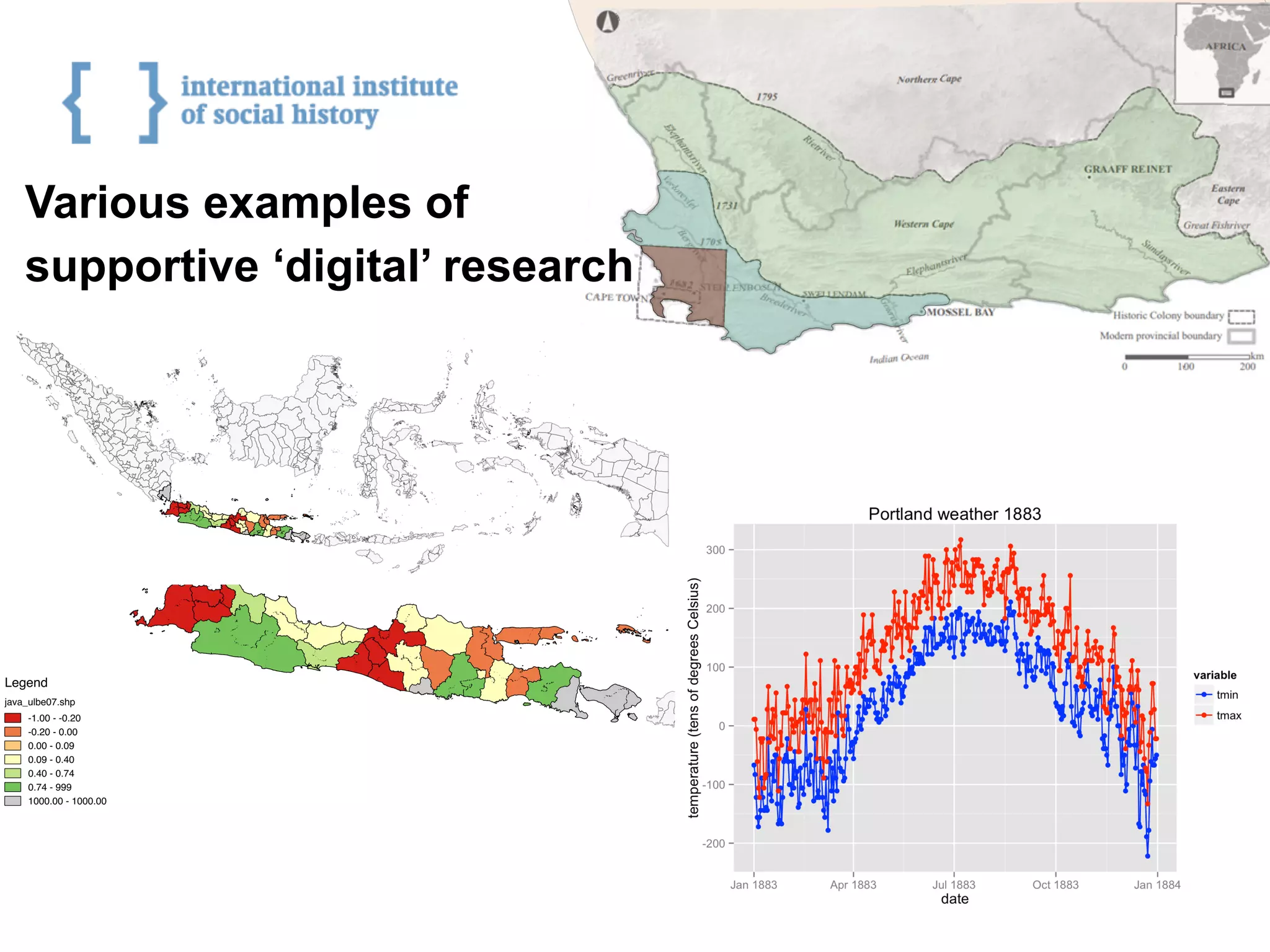Click the 'variable' legend title

(1215, 675)
